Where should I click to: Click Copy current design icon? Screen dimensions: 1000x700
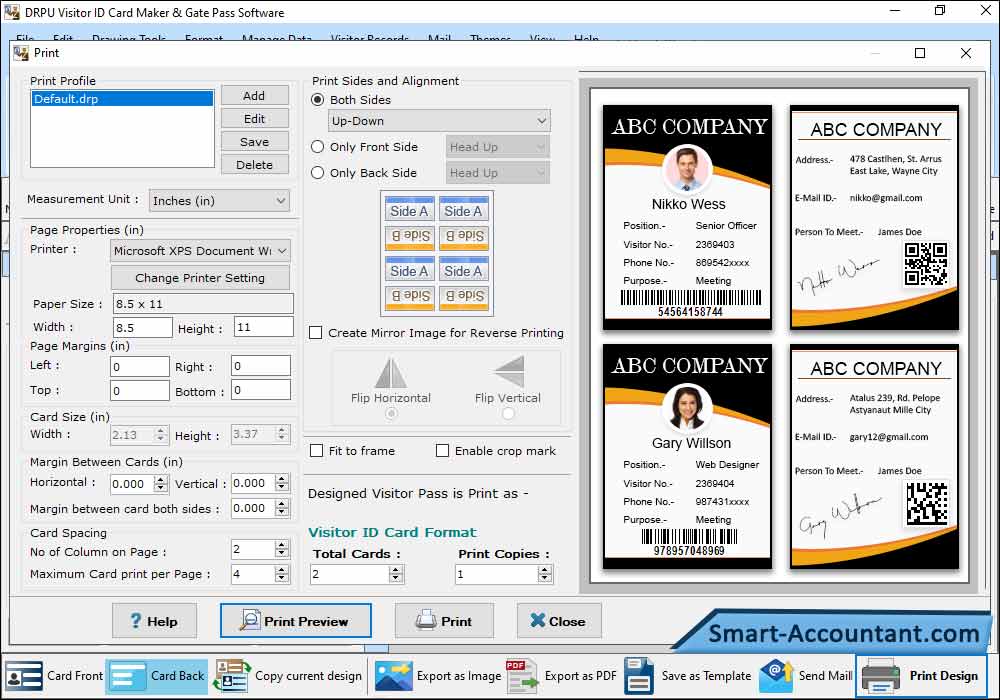[x=232, y=676]
